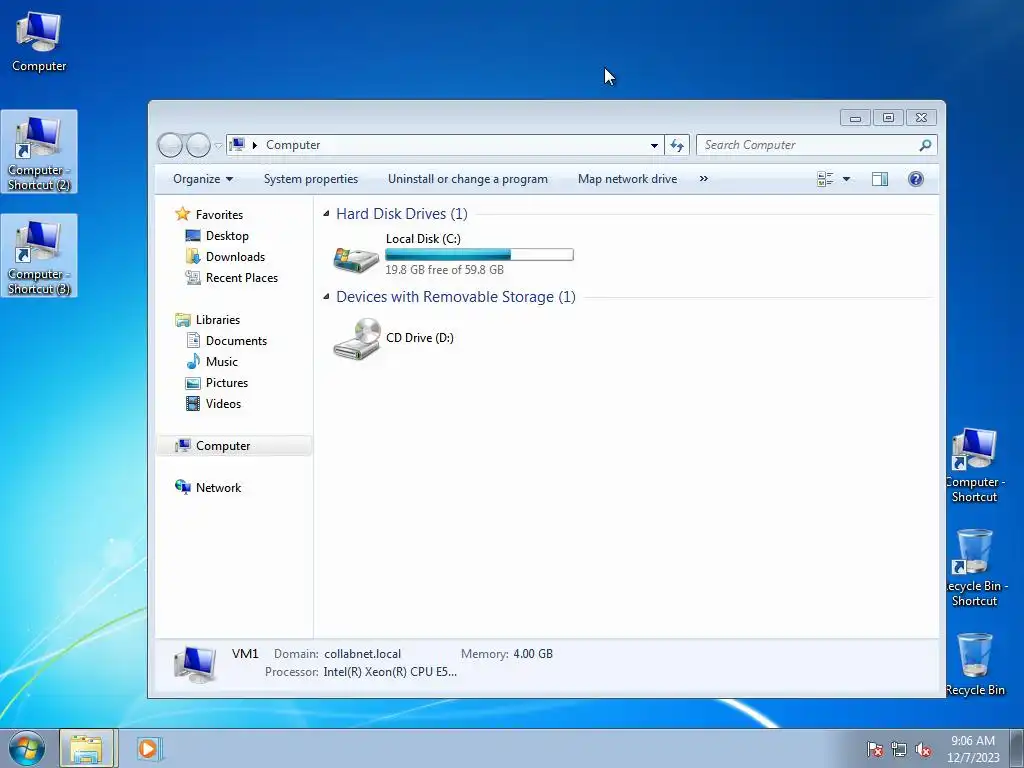The width and height of the screenshot is (1024, 768).
Task: Click the Memory 4.00 GB value
Action: tap(533, 654)
